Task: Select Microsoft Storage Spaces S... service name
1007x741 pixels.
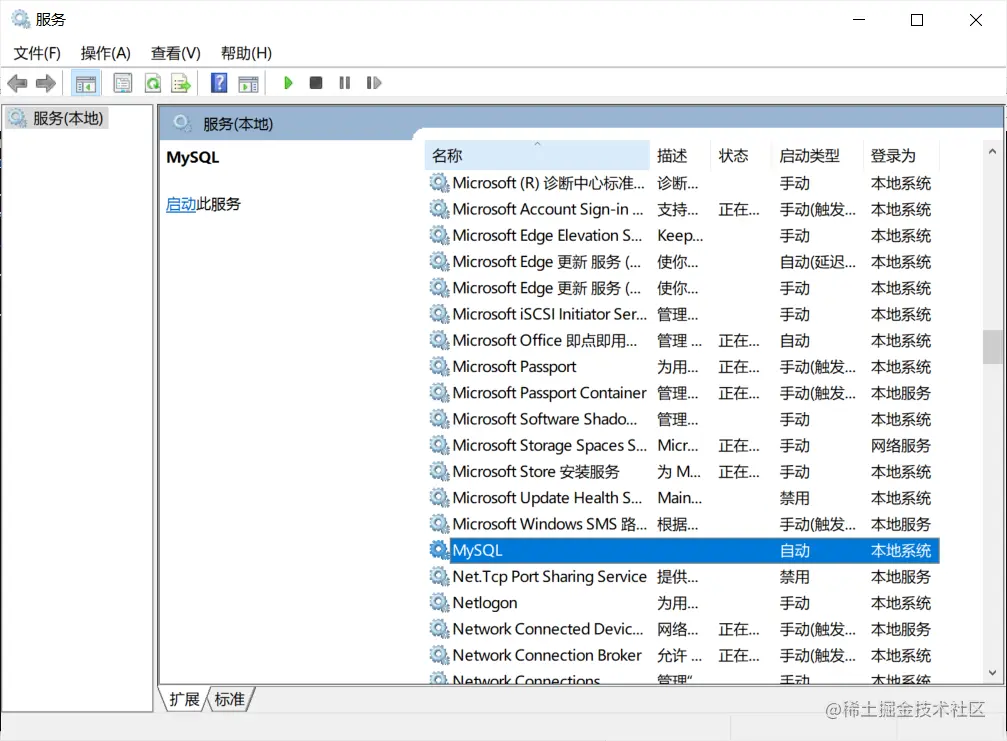Action: point(549,445)
